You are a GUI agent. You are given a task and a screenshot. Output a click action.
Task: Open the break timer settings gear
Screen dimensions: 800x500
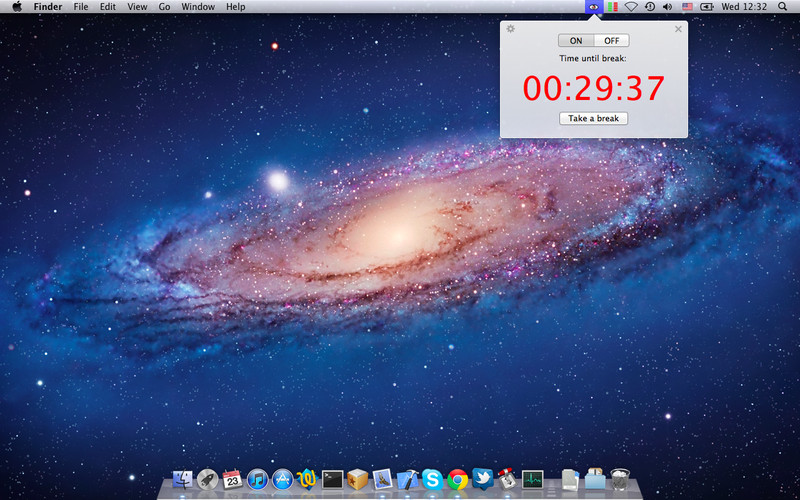pos(511,28)
